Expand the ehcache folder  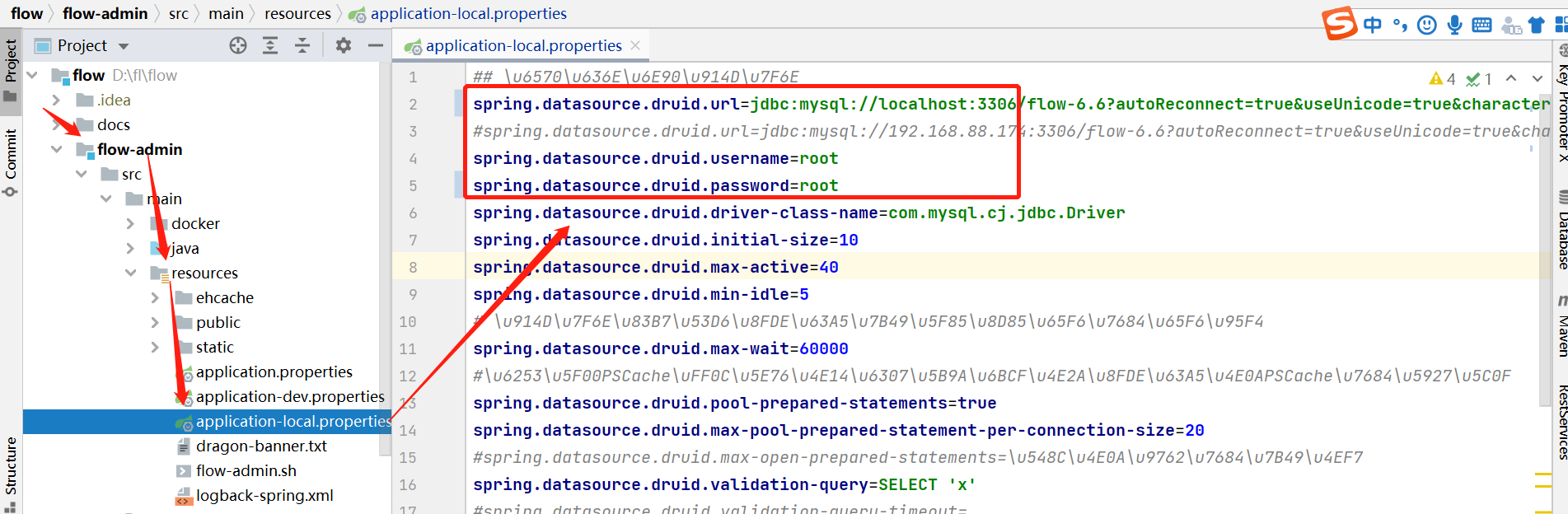click(156, 297)
